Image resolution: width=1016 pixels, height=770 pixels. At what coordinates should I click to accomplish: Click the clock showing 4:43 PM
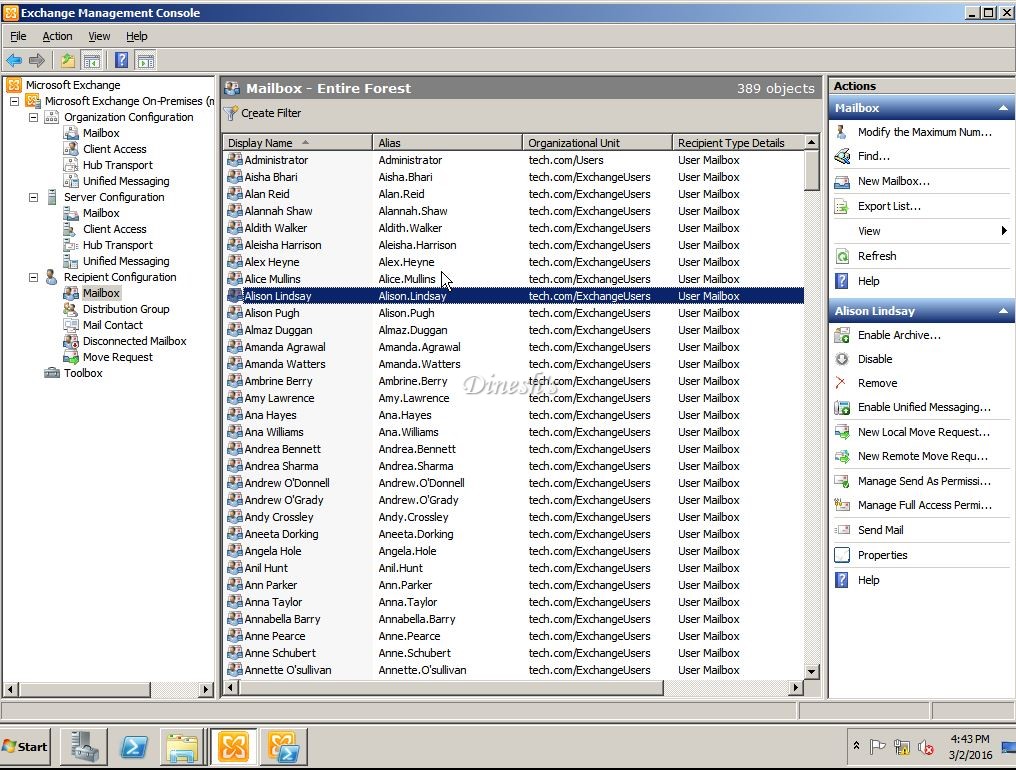click(969, 739)
